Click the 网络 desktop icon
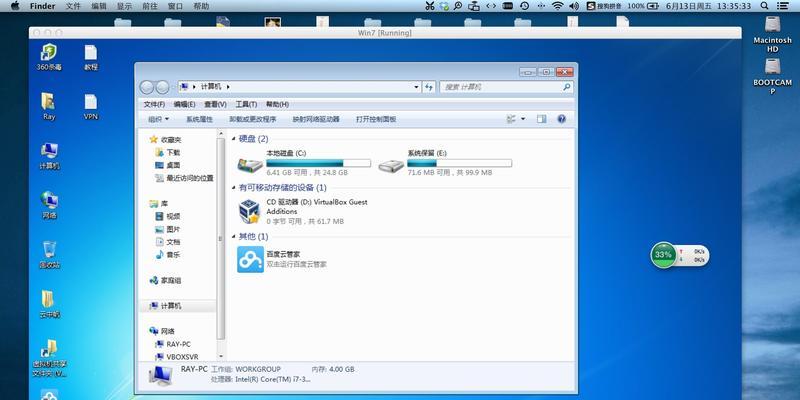800x400 pixels. click(49, 205)
